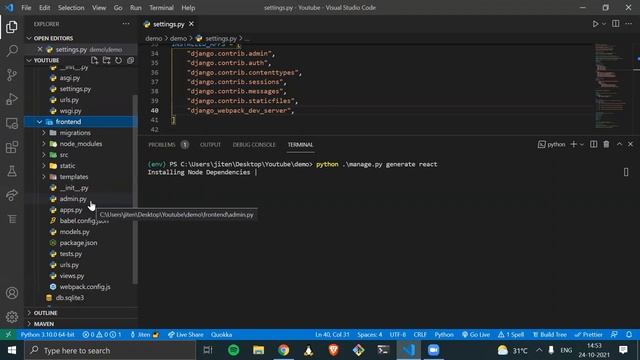Collapse all folders in YOUTUBE explorer
Image resolution: width=640 pixels, height=360 pixels.
pos(130,60)
